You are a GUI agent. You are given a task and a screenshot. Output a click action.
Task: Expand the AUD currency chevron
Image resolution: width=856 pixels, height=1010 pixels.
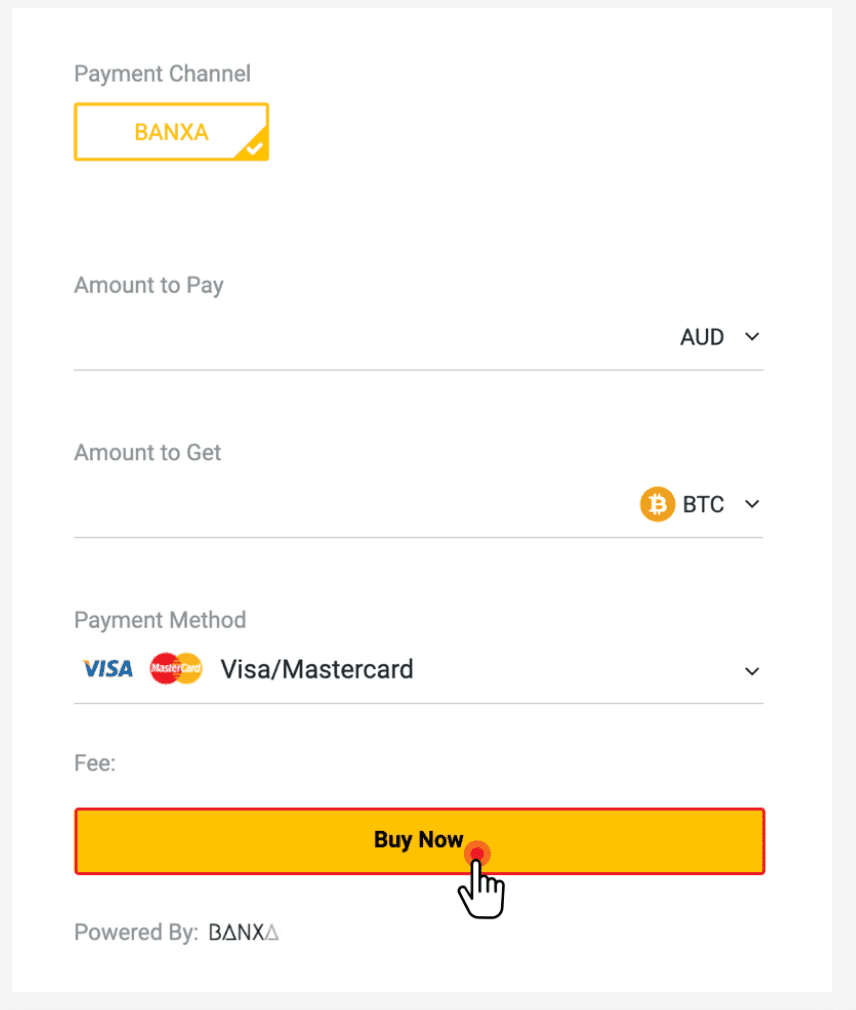point(752,337)
